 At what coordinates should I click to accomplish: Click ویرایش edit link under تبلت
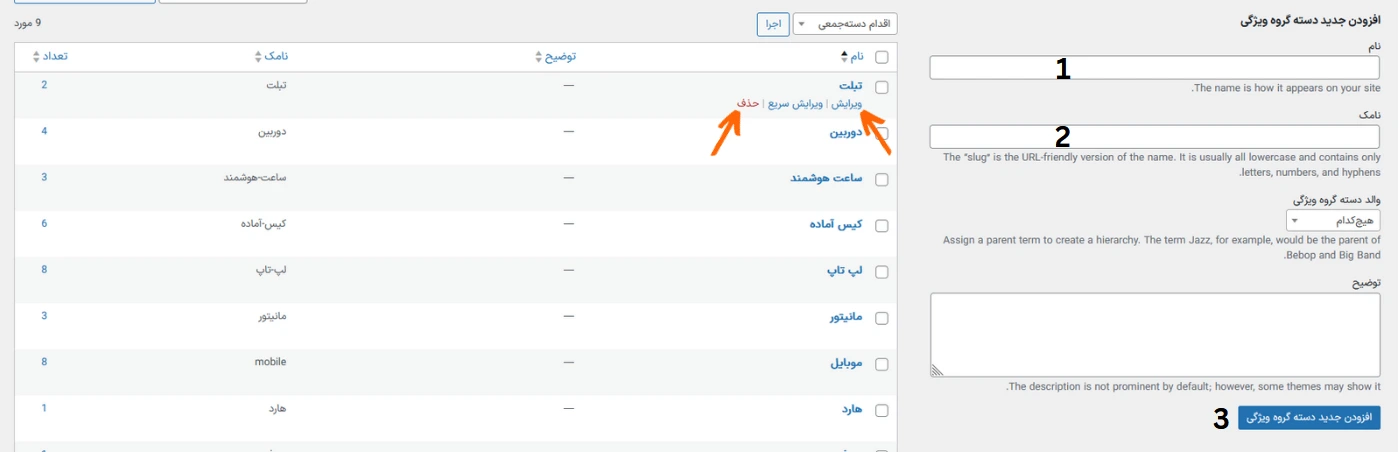(x=846, y=104)
